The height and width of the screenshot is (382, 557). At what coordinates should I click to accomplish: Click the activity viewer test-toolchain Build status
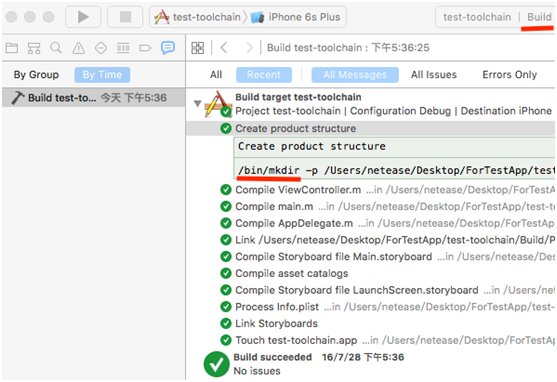pyautogui.click(x=494, y=17)
